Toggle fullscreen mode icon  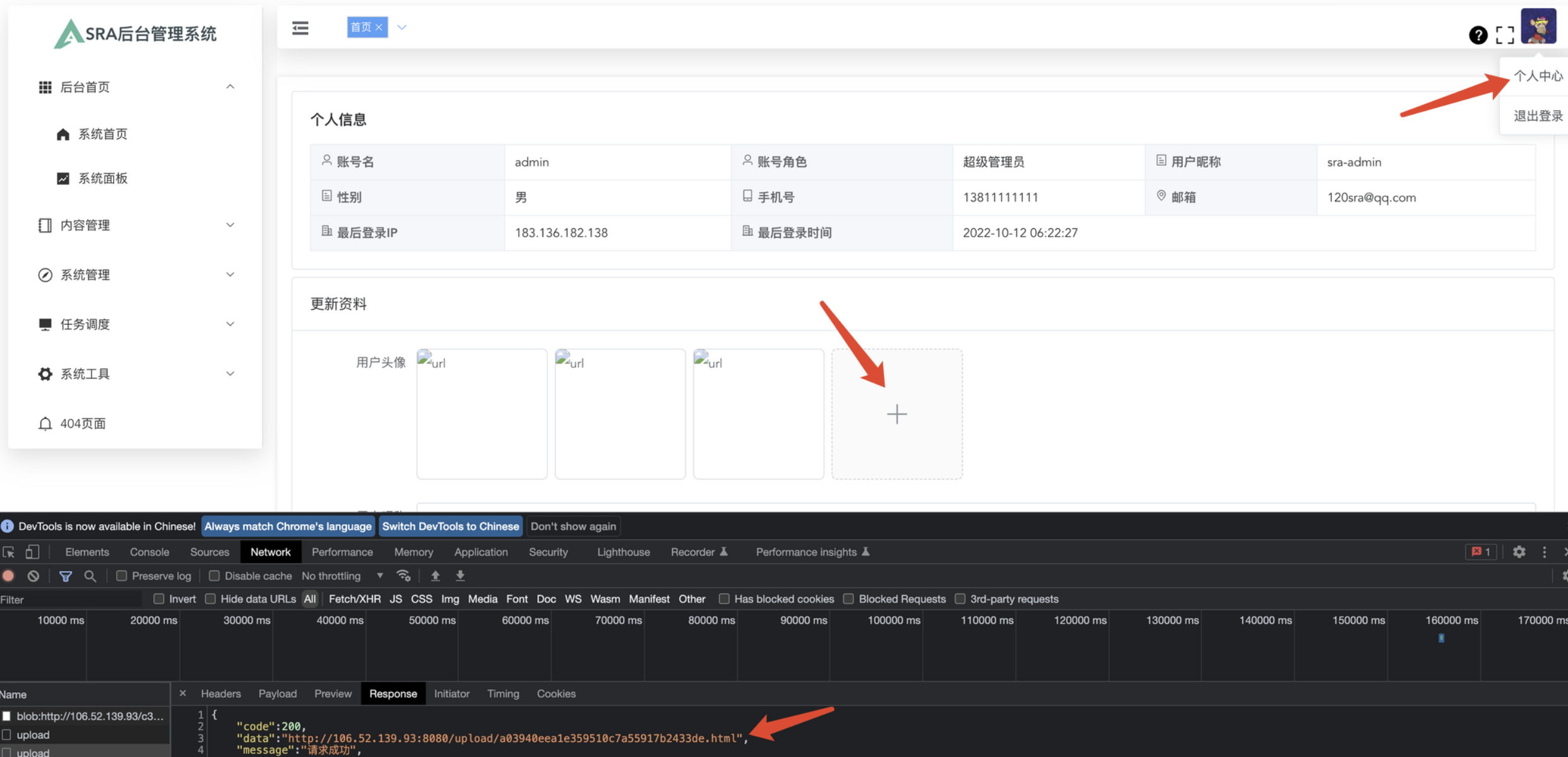click(1505, 35)
